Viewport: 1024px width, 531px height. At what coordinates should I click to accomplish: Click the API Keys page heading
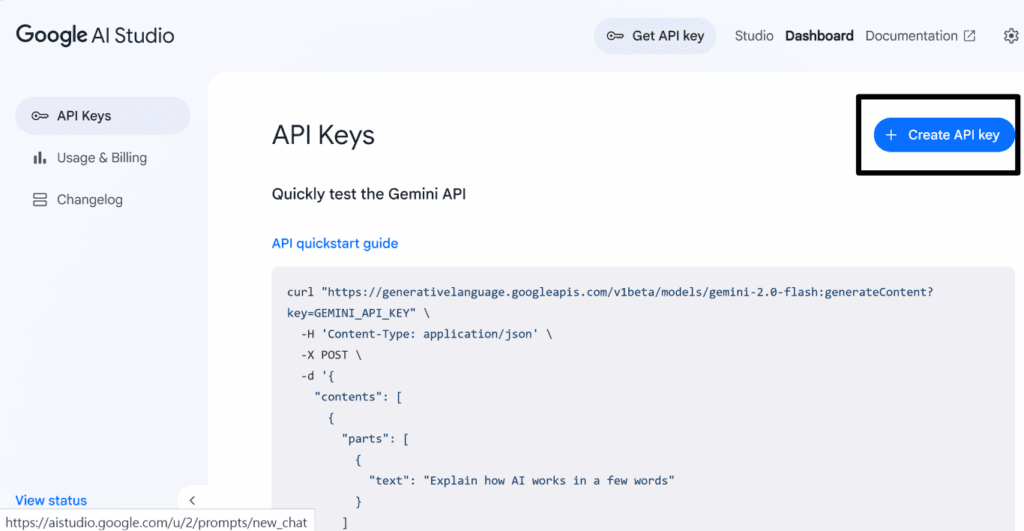point(323,135)
